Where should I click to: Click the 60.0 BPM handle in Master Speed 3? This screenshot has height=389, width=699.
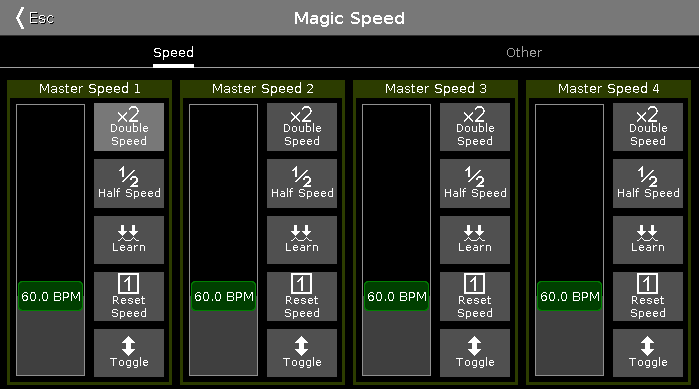(397, 296)
